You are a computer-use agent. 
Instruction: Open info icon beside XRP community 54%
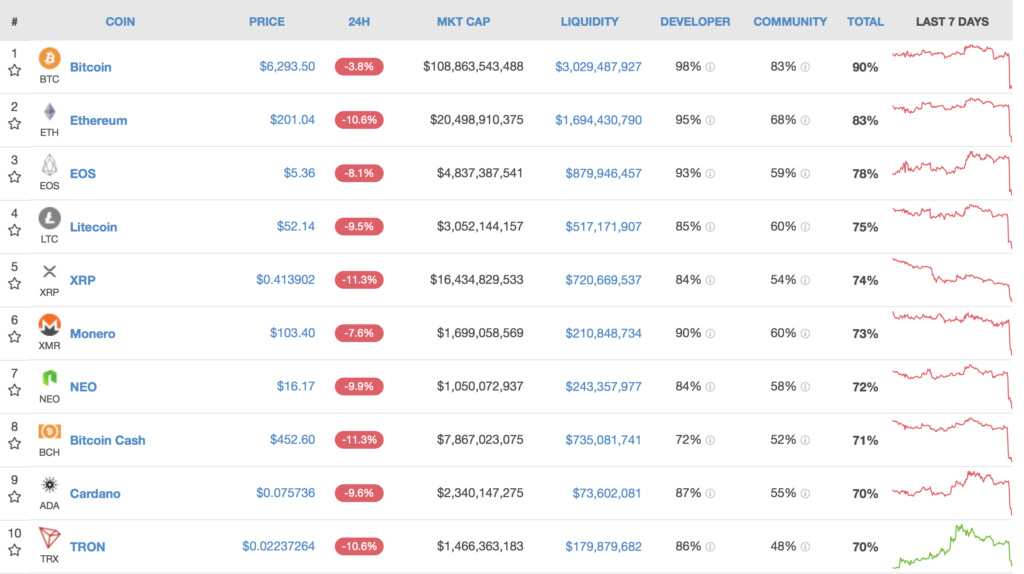click(805, 280)
